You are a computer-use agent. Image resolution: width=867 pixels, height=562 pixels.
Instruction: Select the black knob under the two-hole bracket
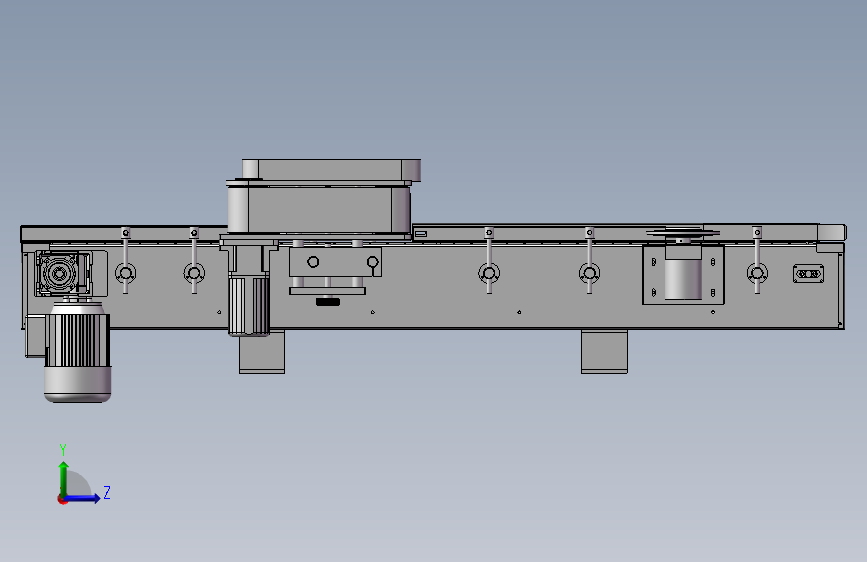click(x=328, y=301)
